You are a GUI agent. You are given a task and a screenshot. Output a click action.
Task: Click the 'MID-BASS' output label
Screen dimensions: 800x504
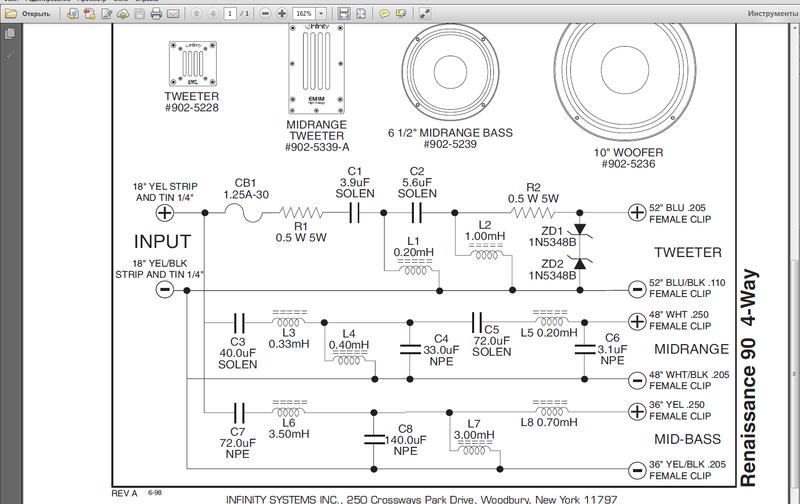688,439
